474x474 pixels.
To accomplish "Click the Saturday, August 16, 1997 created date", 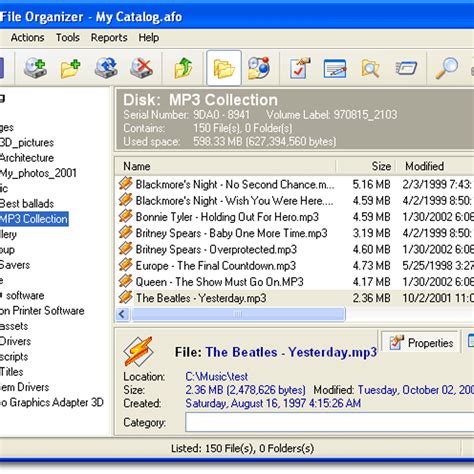I will pos(273,403).
